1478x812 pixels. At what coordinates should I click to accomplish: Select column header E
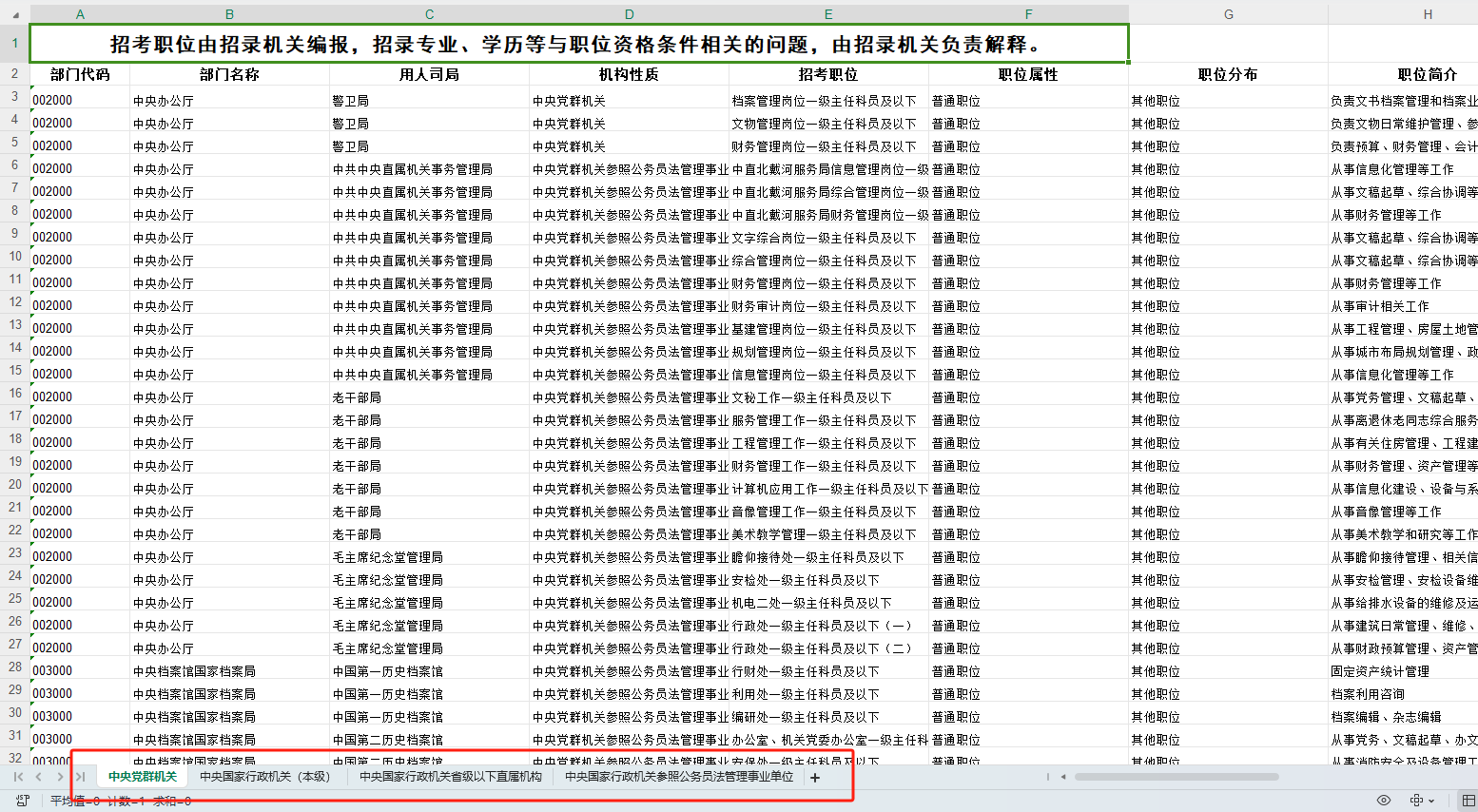(827, 14)
